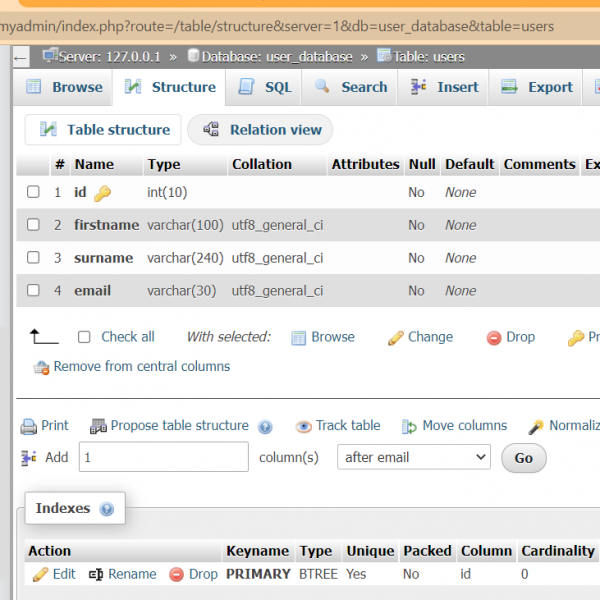This screenshot has height=600, width=600.
Task: Enable the Check all checkbox
Action: (x=84, y=337)
